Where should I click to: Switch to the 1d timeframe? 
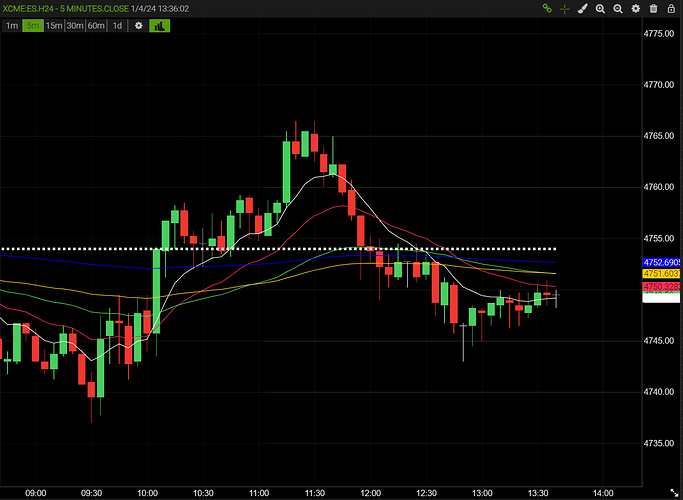(117, 26)
